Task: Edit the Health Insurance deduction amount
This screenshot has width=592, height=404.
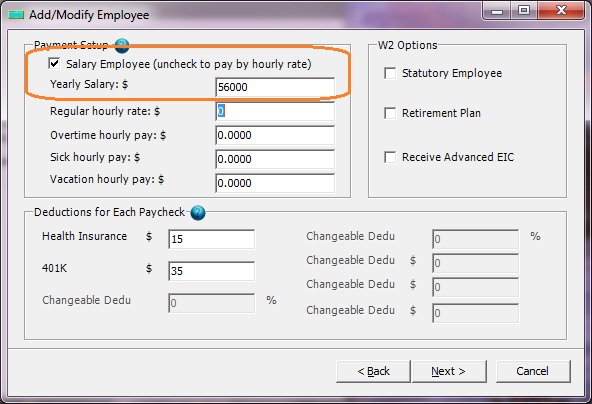Action: pos(211,239)
